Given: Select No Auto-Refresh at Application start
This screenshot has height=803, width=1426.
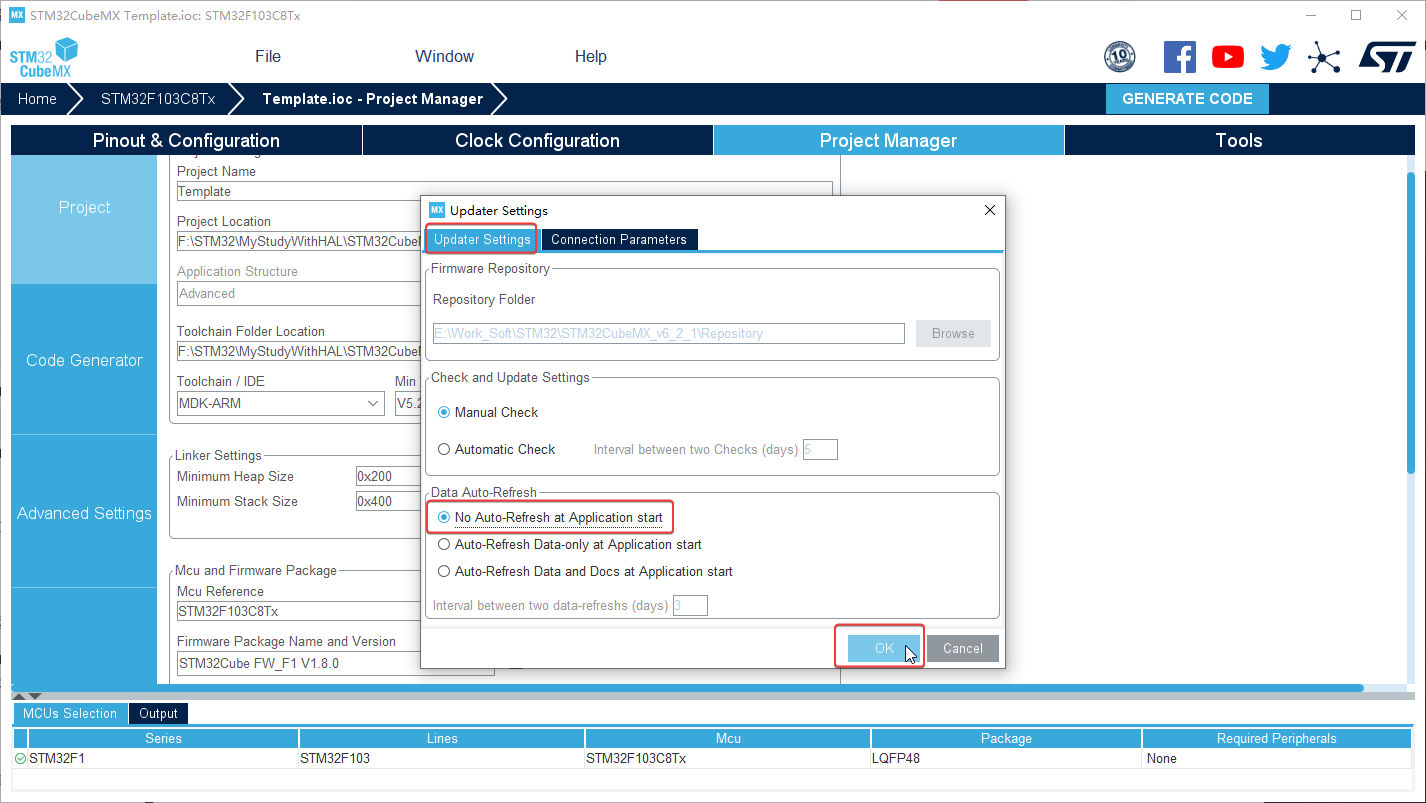Looking at the screenshot, I should [444, 517].
